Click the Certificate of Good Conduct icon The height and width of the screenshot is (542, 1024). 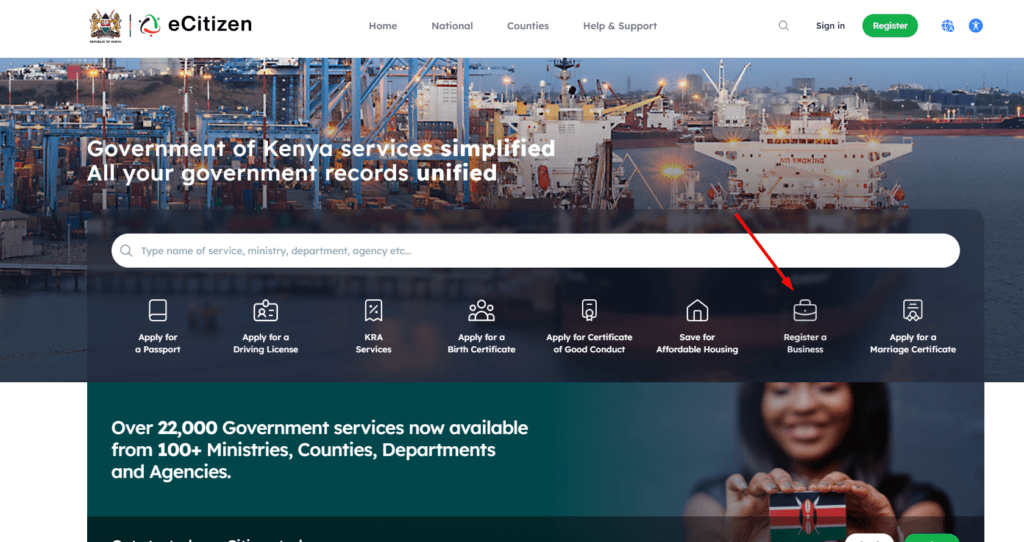click(x=589, y=310)
